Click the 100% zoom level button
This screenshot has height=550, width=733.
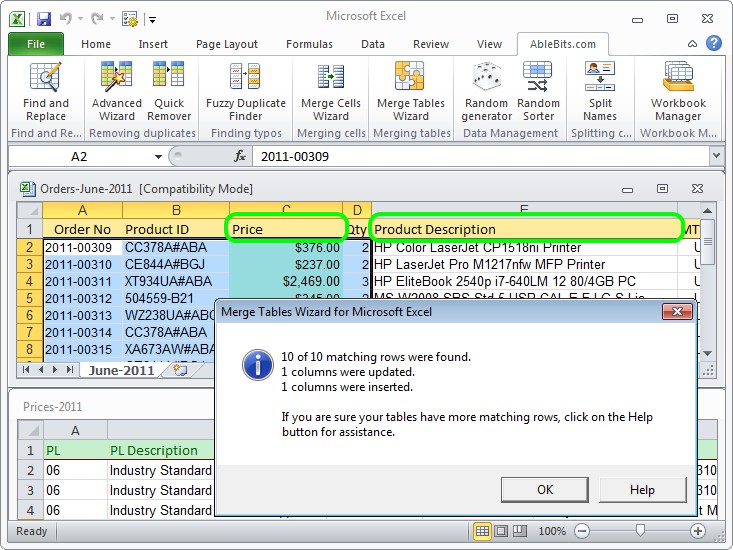(x=552, y=531)
